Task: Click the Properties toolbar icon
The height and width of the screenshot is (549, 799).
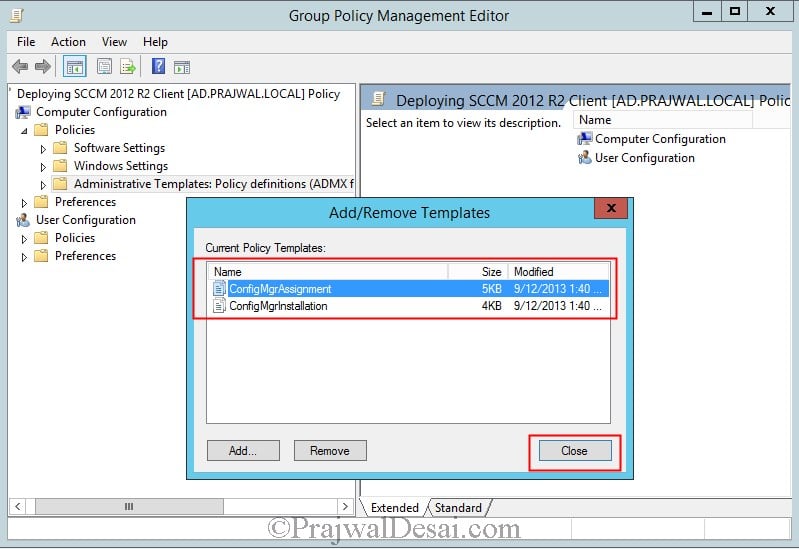Action: click(x=104, y=67)
